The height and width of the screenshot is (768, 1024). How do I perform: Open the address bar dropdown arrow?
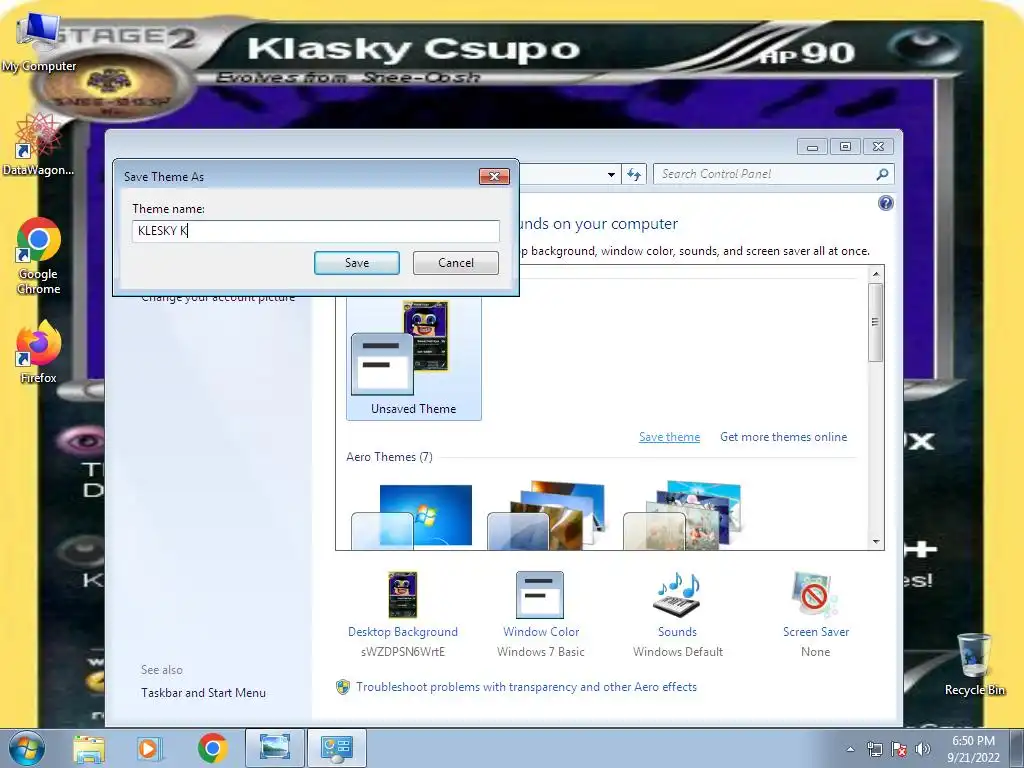click(x=611, y=174)
